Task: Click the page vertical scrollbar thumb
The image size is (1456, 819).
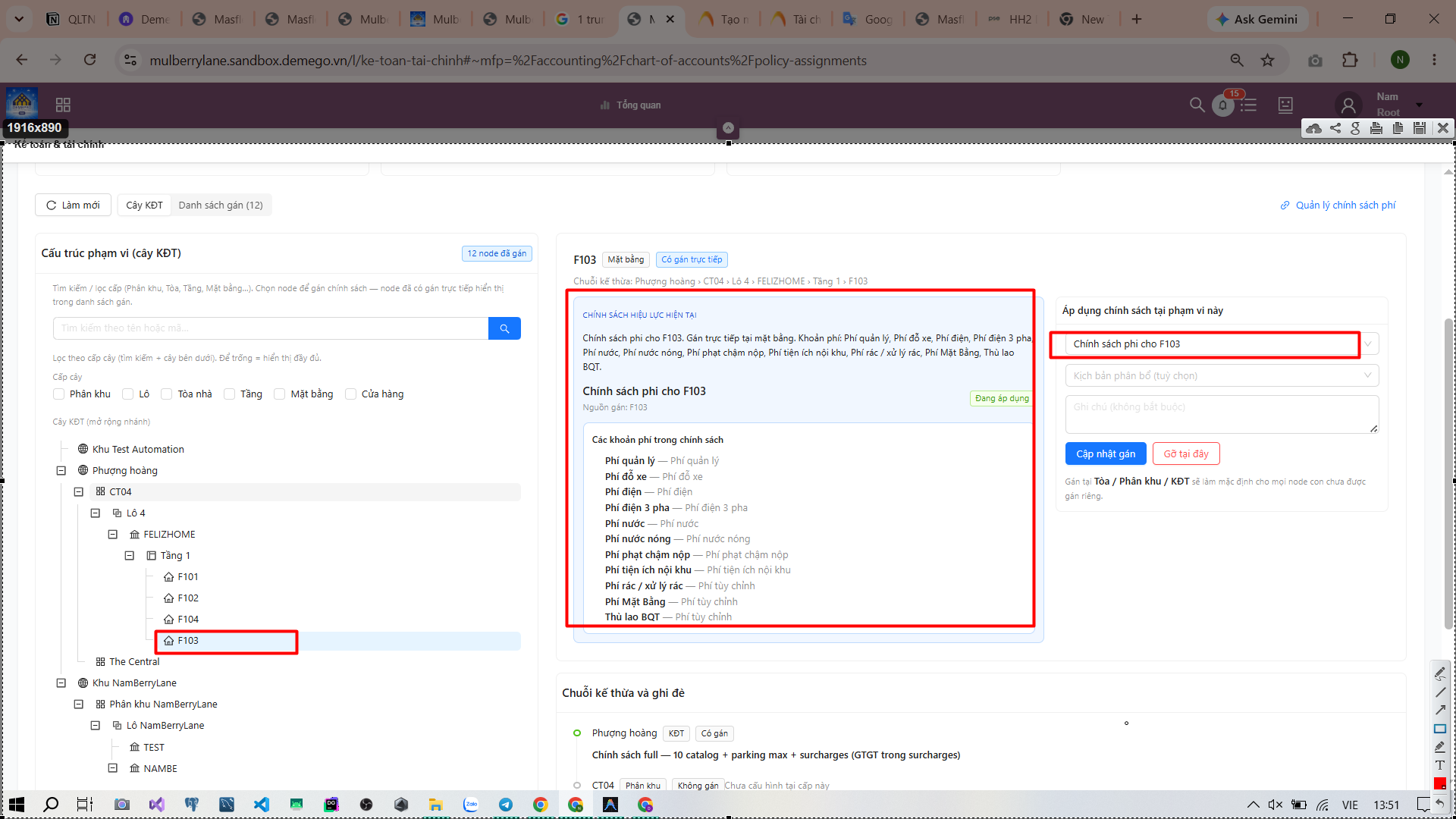Action: pyautogui.click(x=1448, y=474)
